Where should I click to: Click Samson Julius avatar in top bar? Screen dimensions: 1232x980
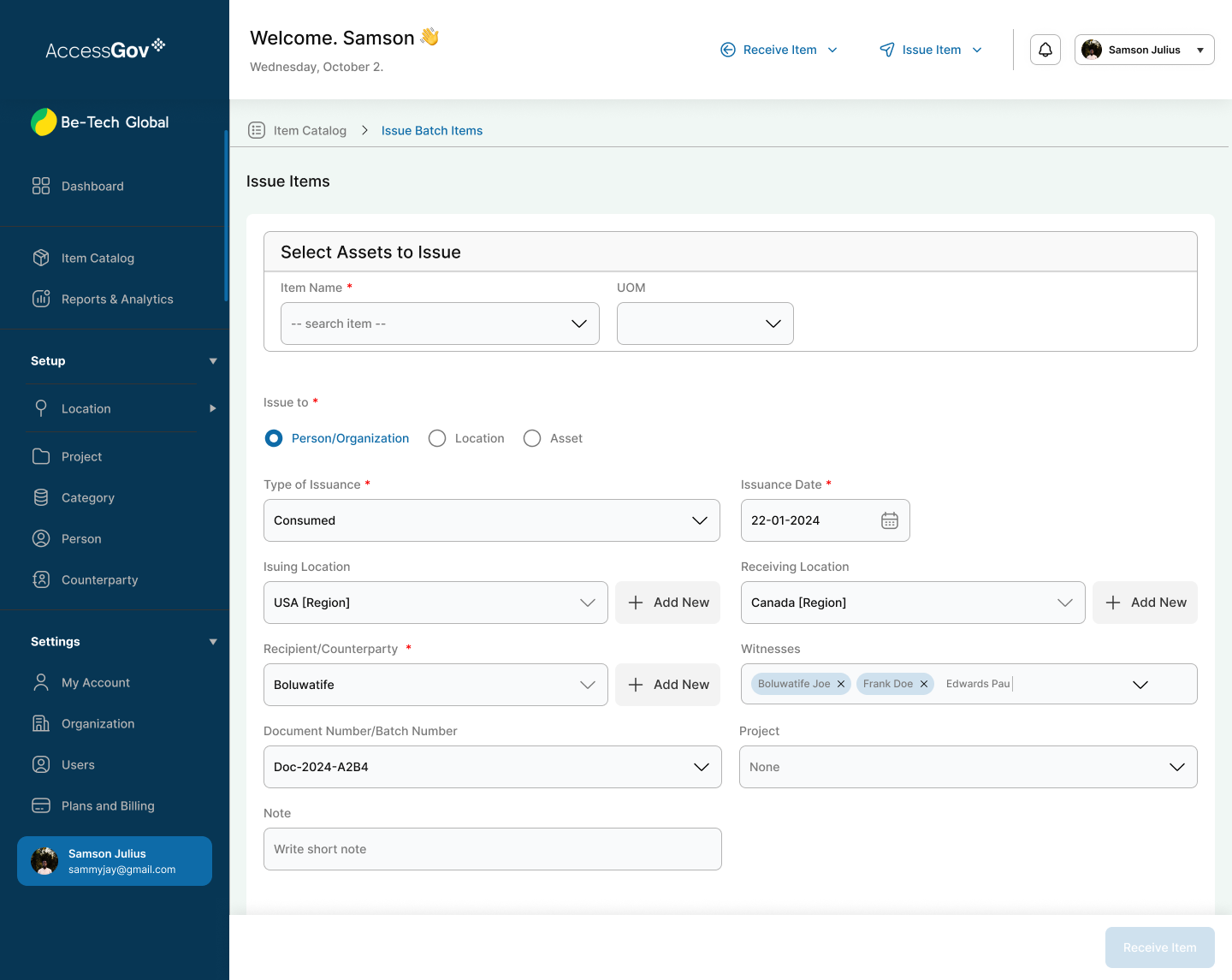pyautogui.click(x=1092, y=50)
